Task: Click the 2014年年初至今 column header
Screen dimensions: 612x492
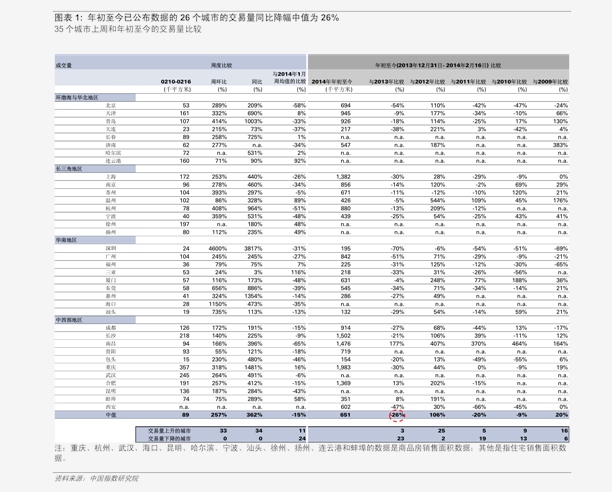Action: [x=332, y=82]
